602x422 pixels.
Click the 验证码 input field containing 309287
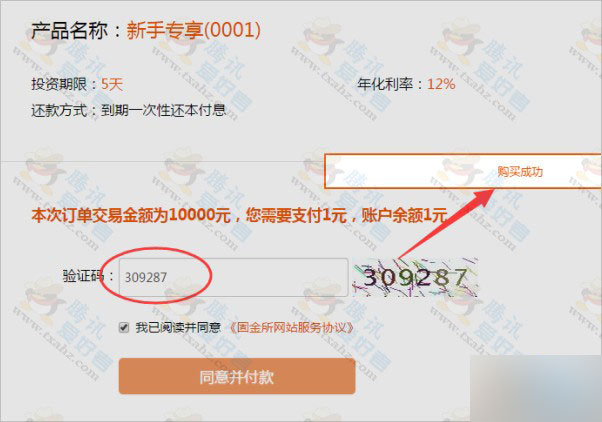233,277
